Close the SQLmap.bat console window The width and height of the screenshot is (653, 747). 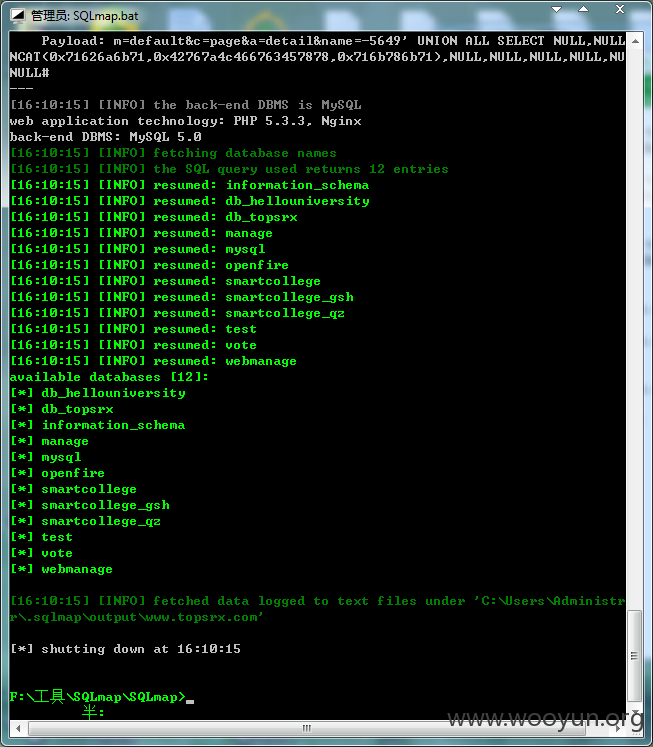pyautogui.click(x=620, y=10)
